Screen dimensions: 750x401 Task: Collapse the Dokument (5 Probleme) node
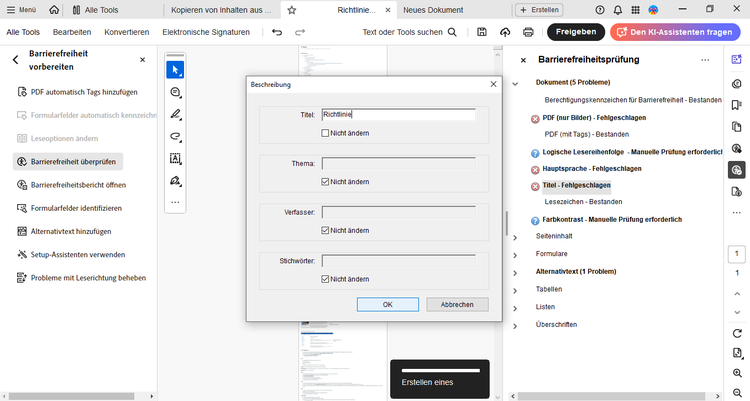pos(515,83)
